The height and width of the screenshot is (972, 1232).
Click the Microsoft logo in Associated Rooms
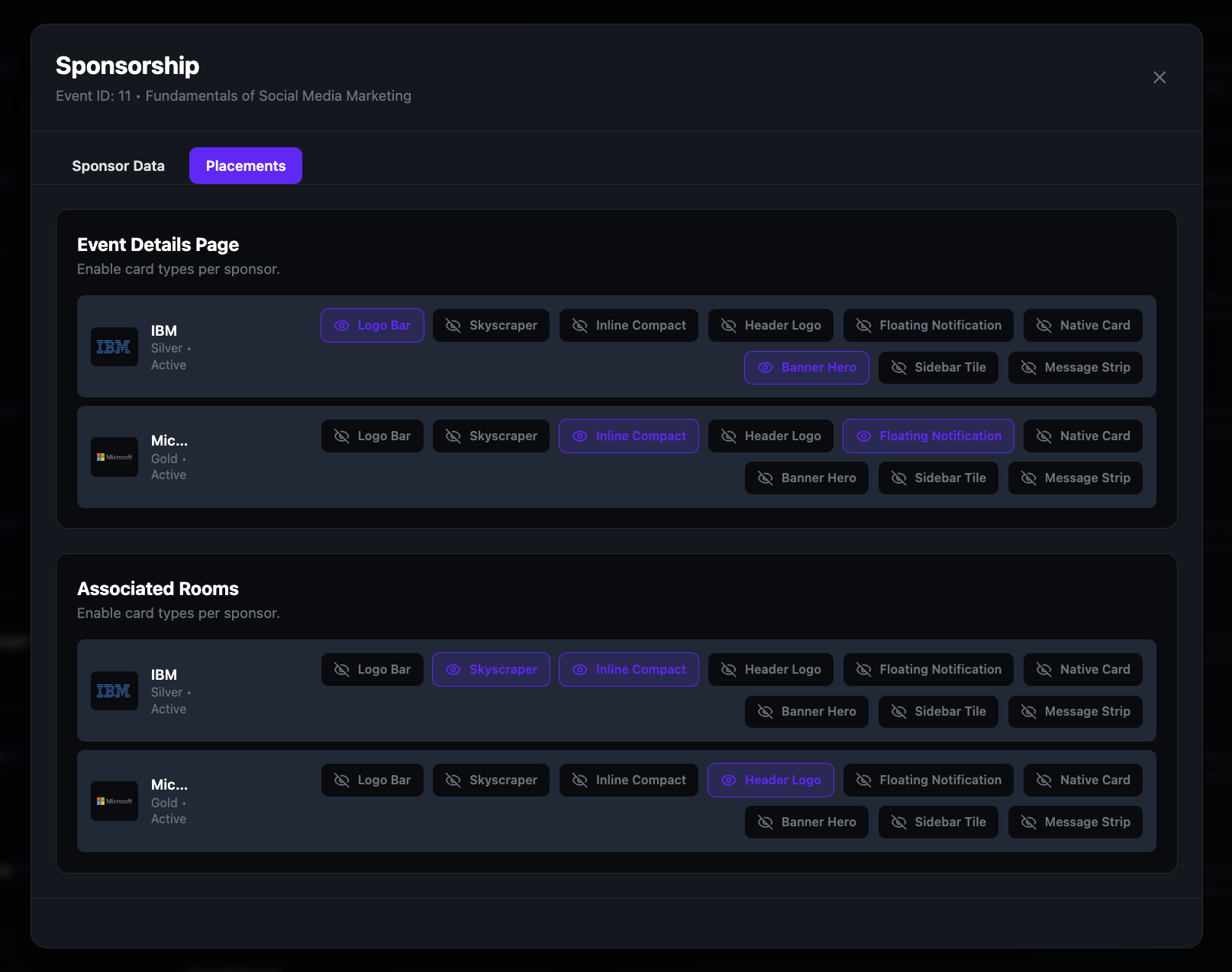tap(114, 801)
